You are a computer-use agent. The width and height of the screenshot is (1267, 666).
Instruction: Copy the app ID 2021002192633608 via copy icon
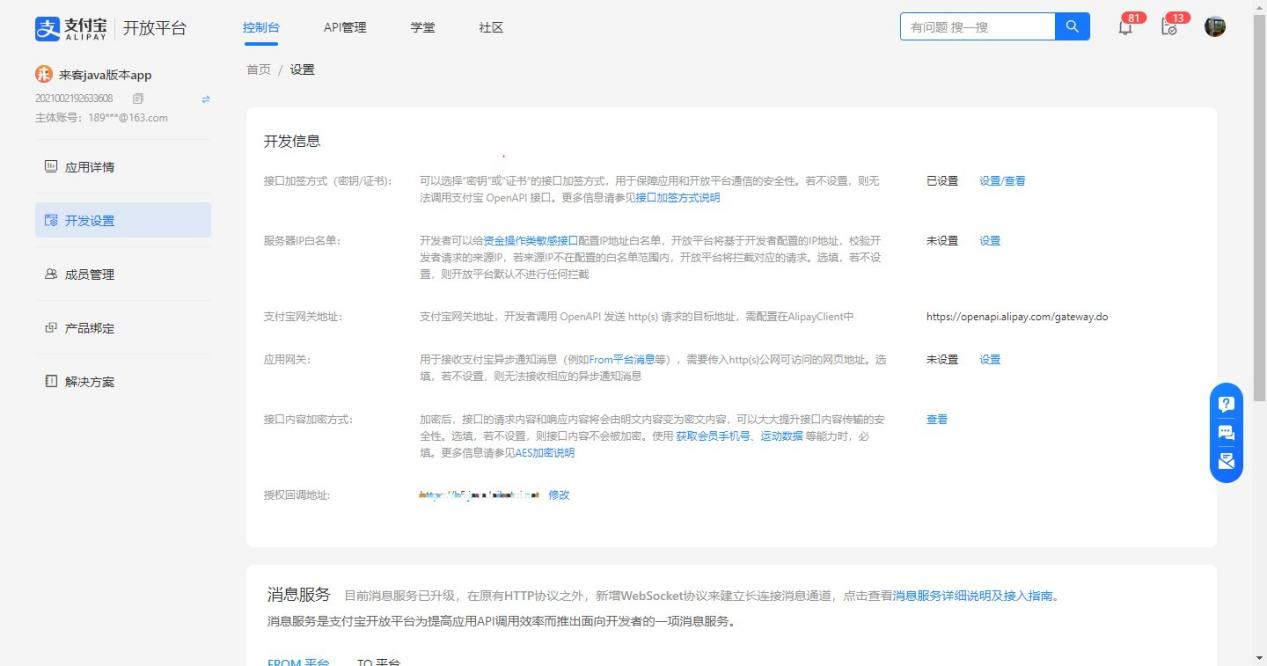click(138, 98)
